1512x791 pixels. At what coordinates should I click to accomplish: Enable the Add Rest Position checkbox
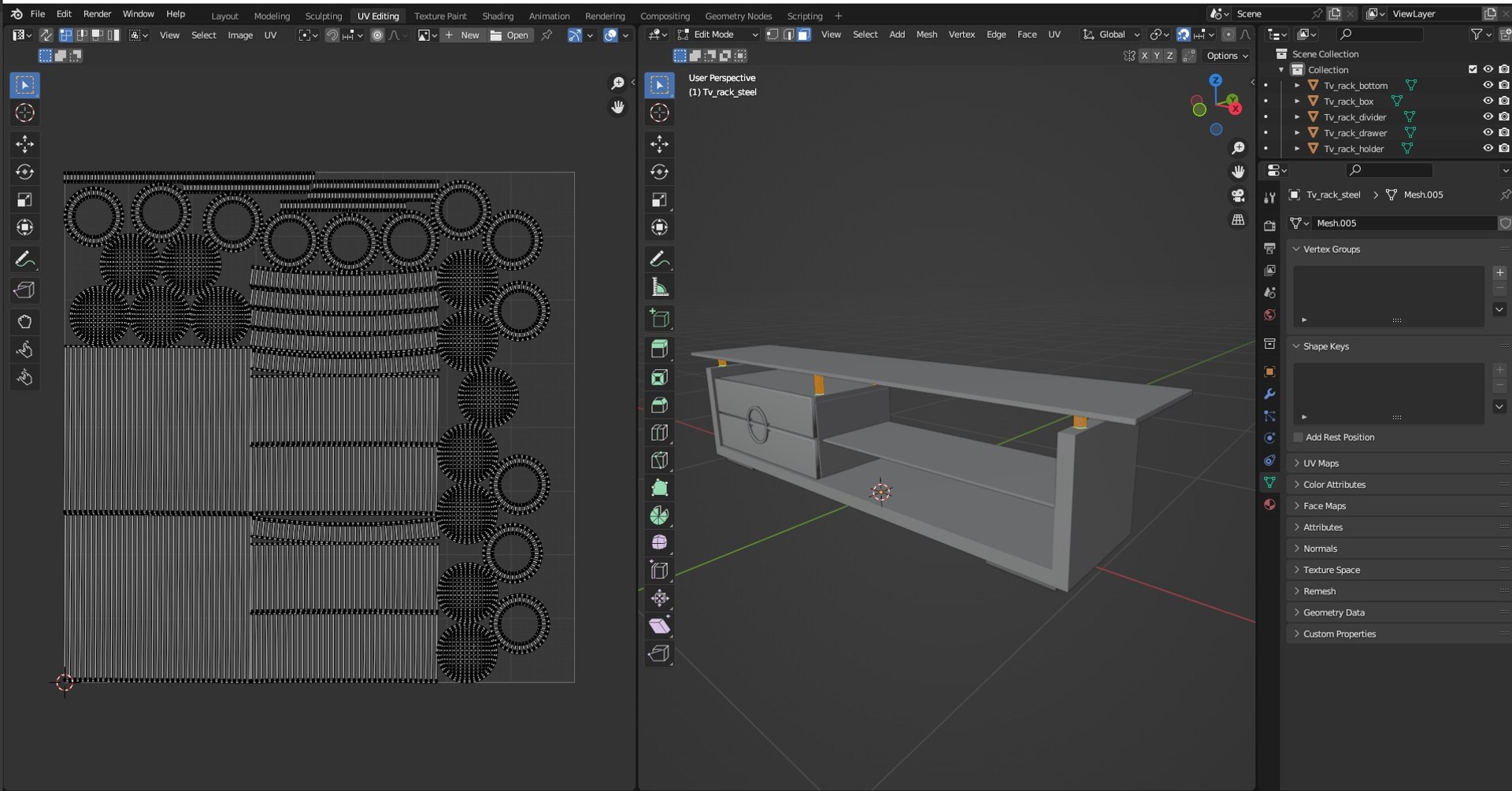[x=1298, y=437]
